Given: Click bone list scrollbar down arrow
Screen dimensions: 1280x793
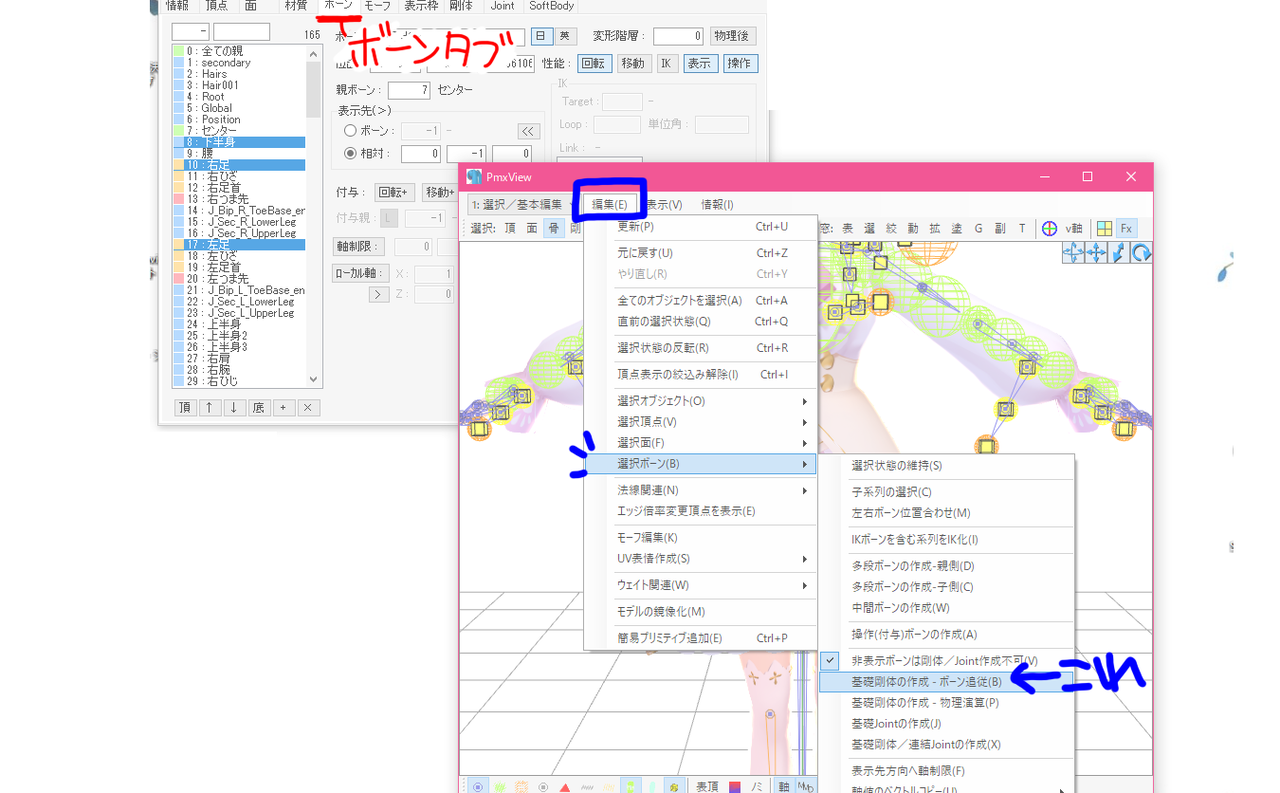Looking at the screenshot, I should pyautogui.click(x=314, y=380).
